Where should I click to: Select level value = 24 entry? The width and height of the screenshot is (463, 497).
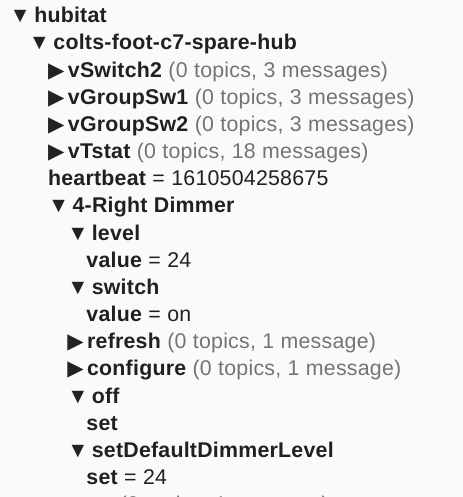pyautogui.click(x=139, y=260)
